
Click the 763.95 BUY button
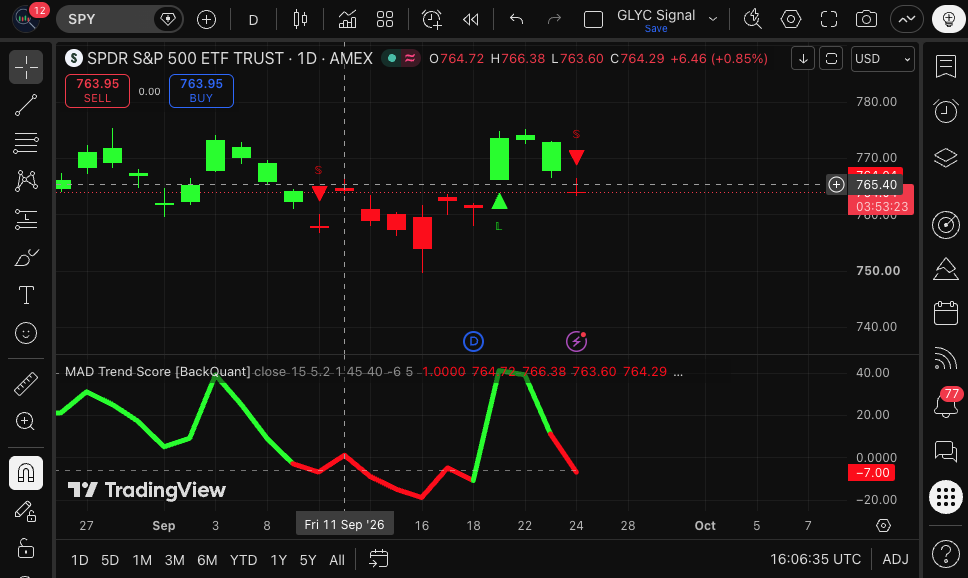click(201, 91)
